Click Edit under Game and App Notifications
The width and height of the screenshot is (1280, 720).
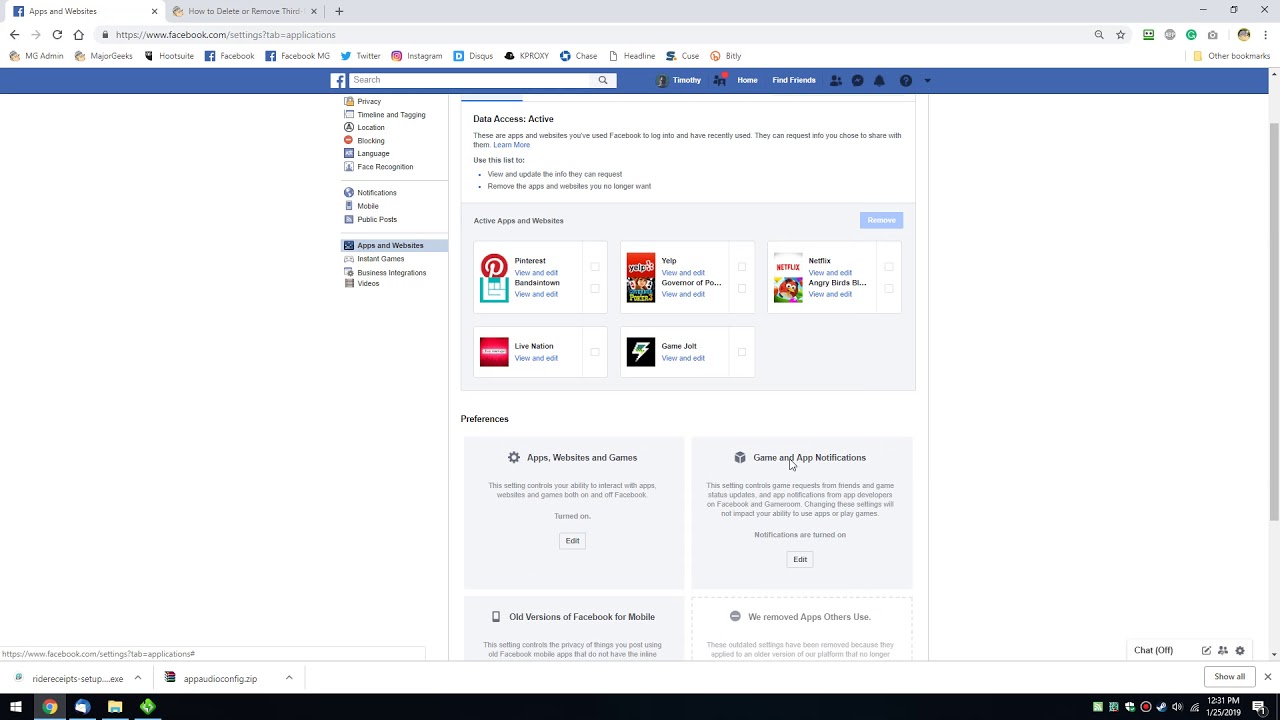point(800,560)
